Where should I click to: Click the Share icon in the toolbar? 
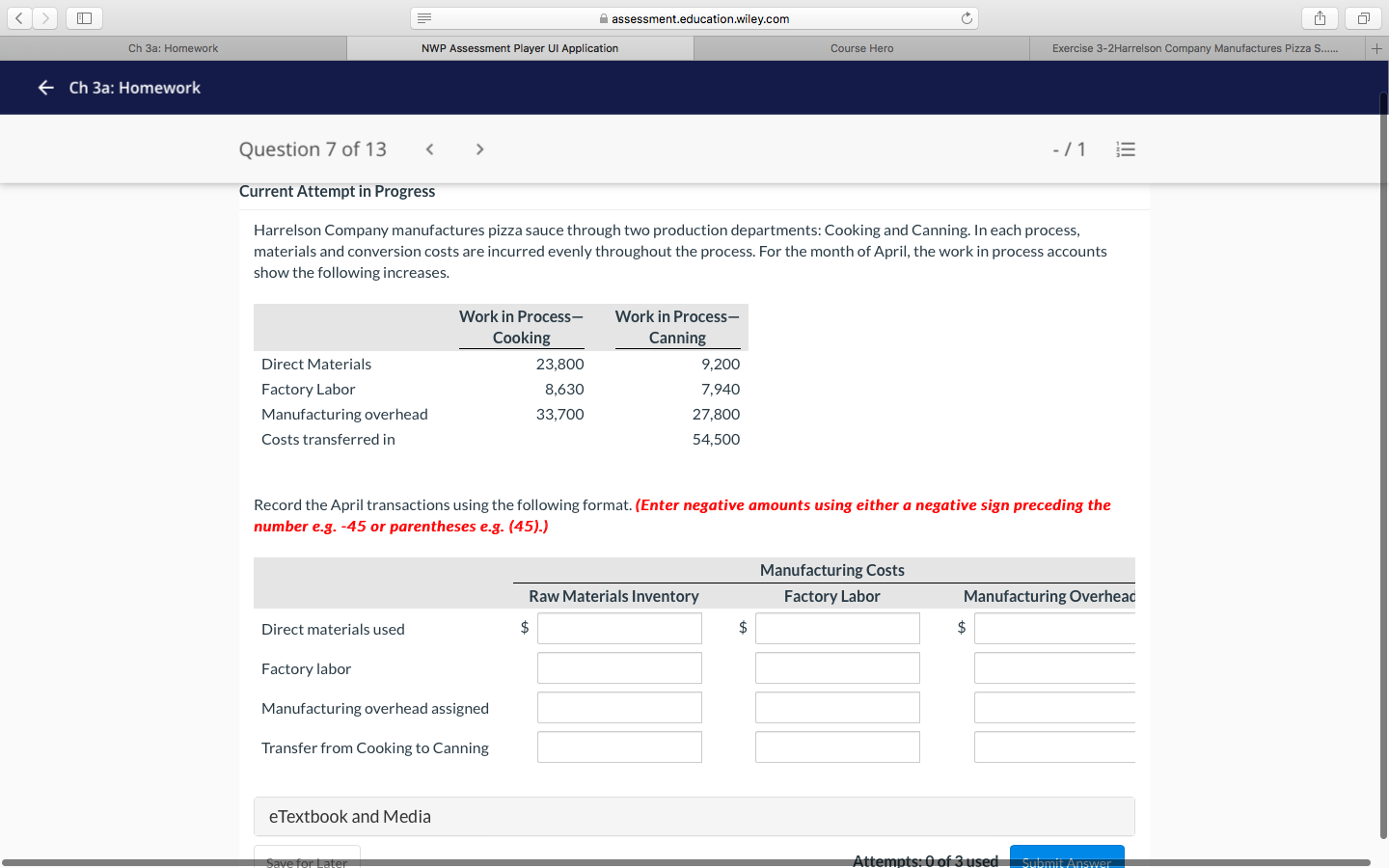tap(1319, 17)
